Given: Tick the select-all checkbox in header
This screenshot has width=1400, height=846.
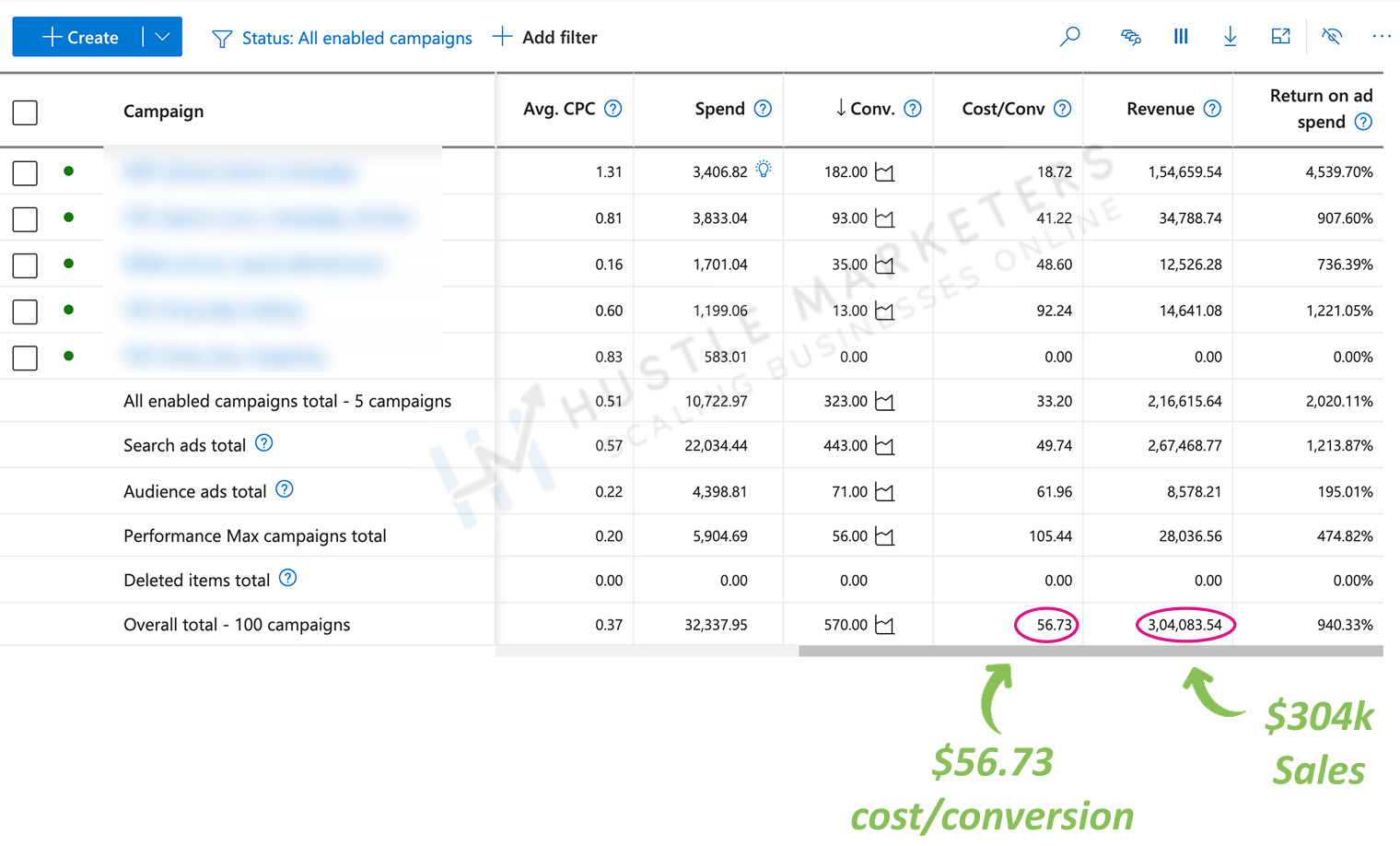Looking at the screenshot, I should [25, 112].
